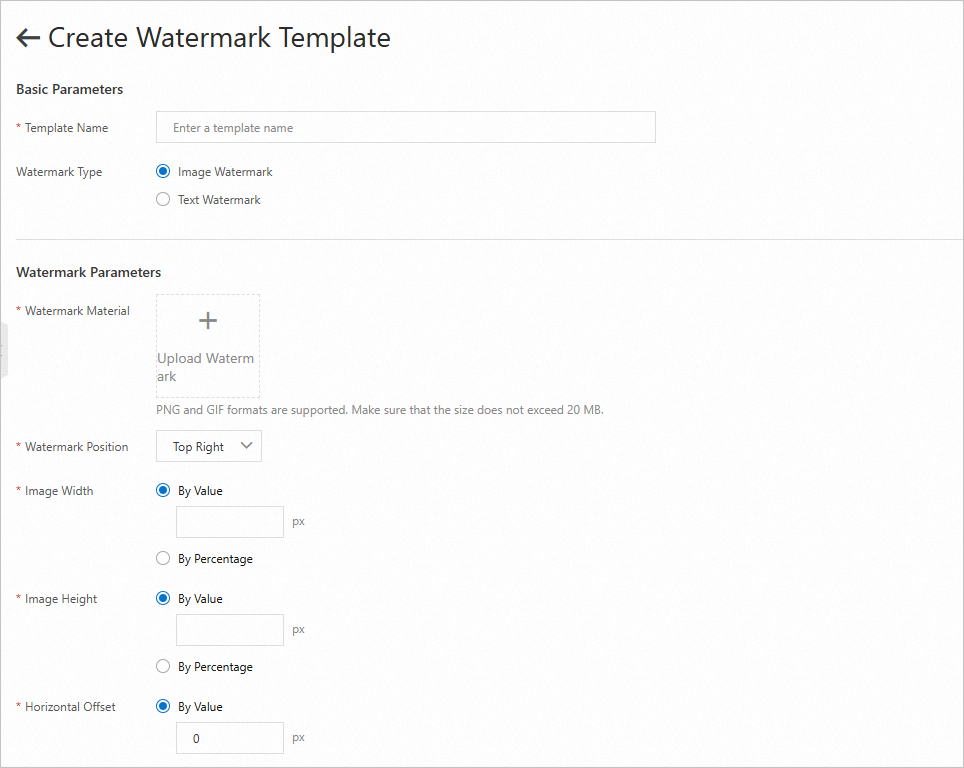Screen dimensions: 964x768
Task: Choose By Value for Image Width
Action: (x=163, y=491)
